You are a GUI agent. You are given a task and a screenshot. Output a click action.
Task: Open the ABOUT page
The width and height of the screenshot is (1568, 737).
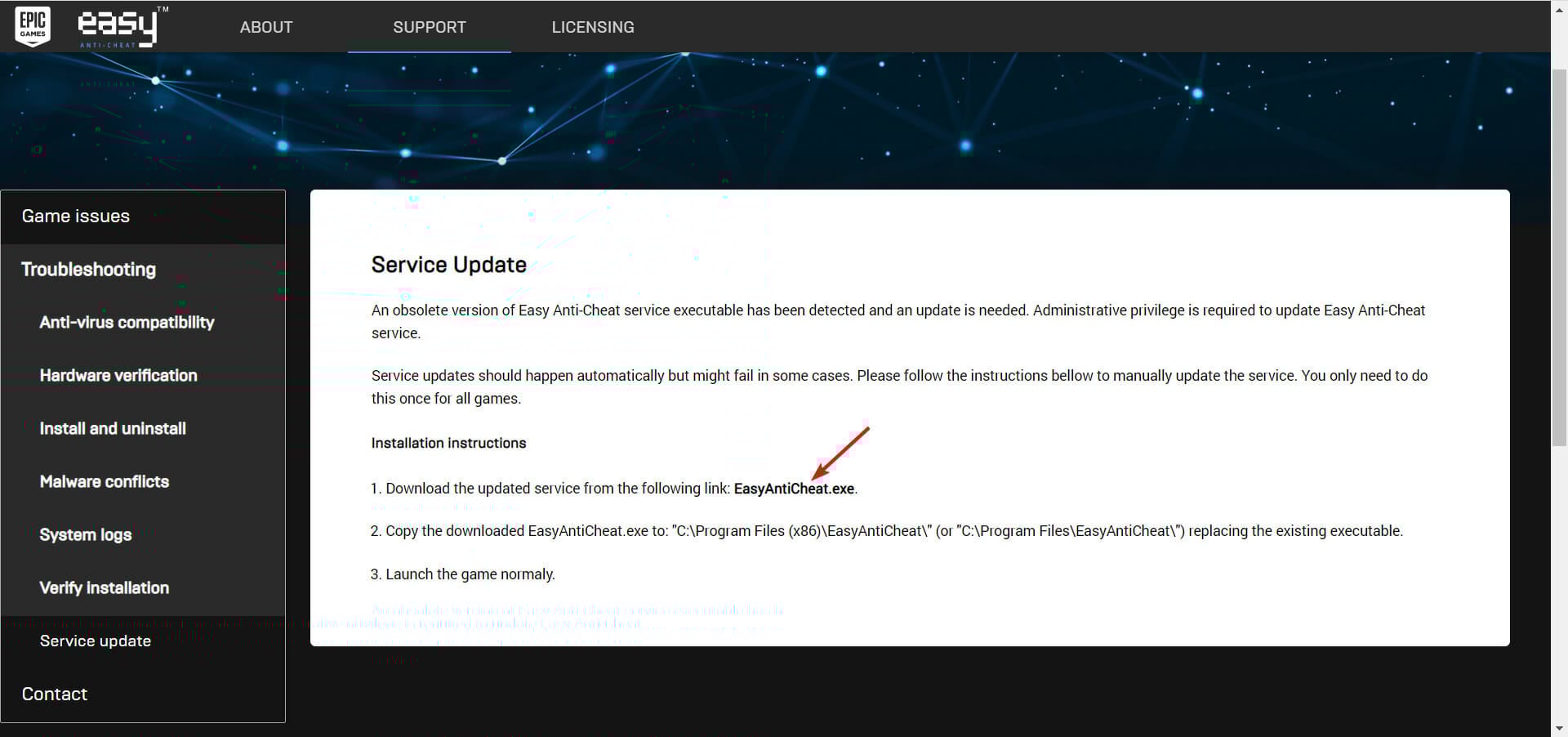[265, 26]
